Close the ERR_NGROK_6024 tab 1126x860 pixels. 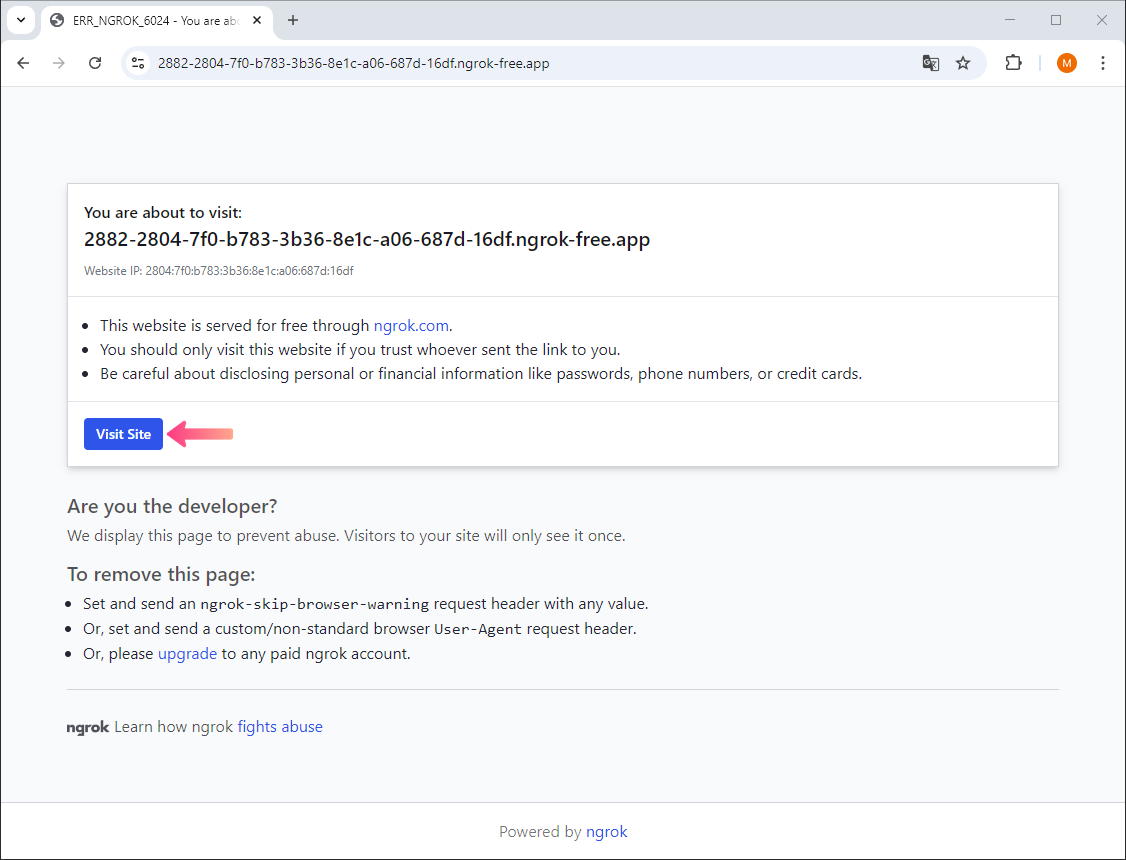coord(257,21)
